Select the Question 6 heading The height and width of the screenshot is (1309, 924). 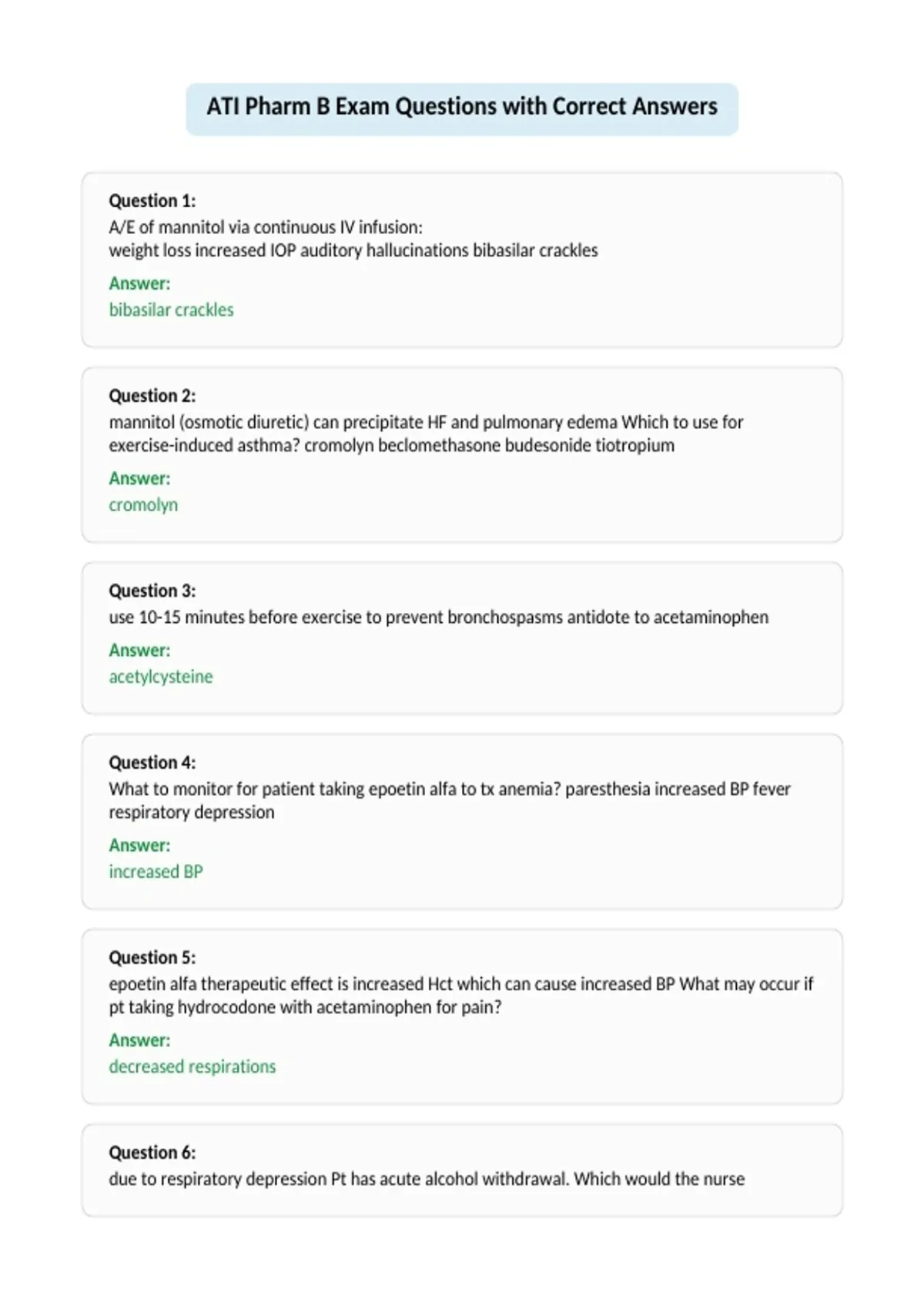[x=152, y=1152]
